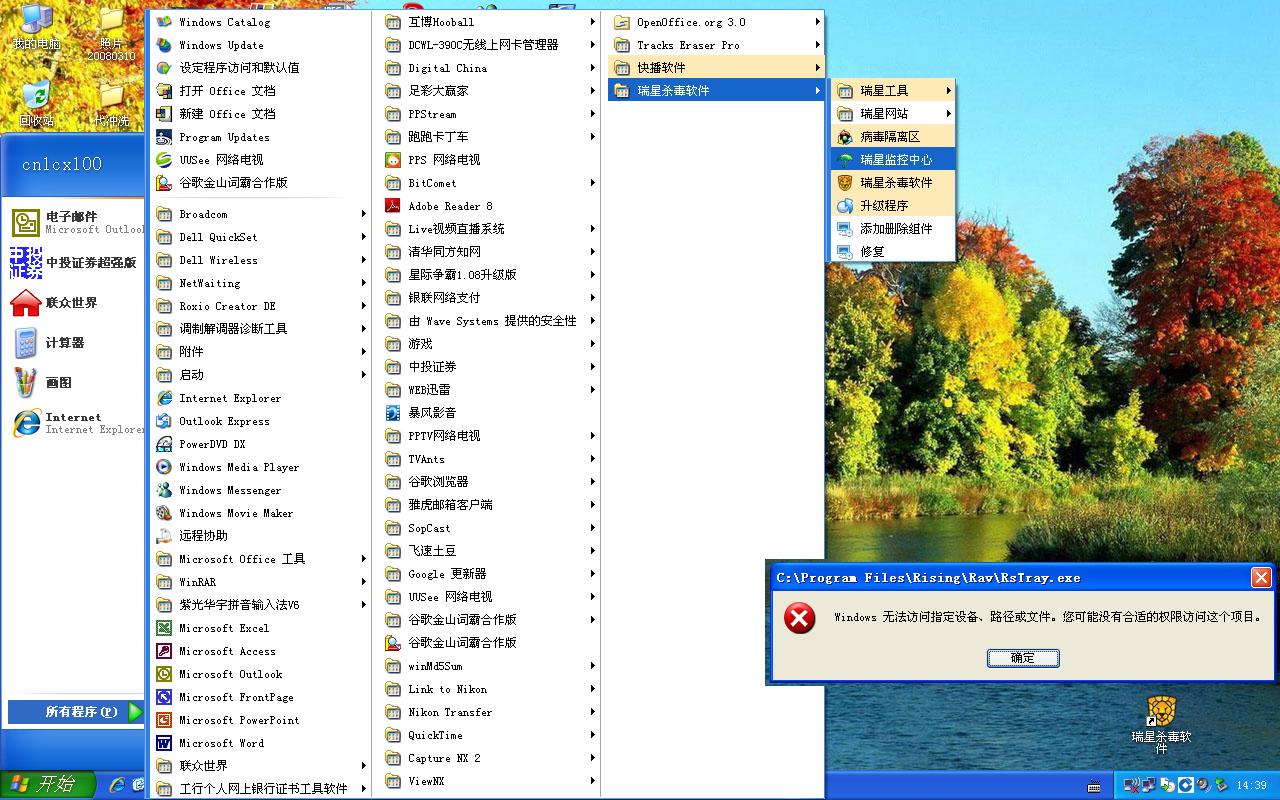Click the Microsoft FrontPage icon
Viewport: 1280px width, 800px height.
[164, 697]
